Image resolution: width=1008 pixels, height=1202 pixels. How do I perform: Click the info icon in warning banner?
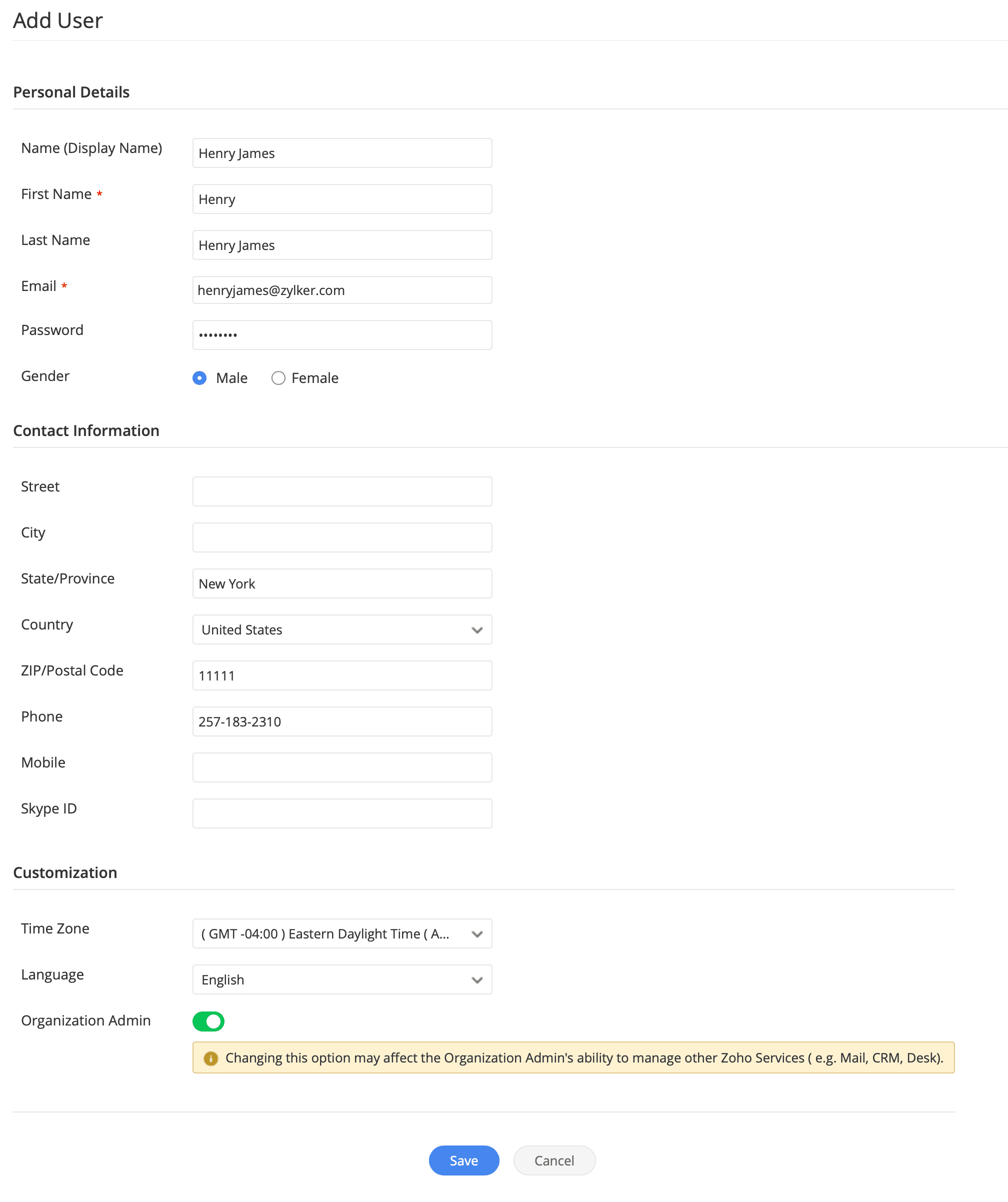[210, 1058]
